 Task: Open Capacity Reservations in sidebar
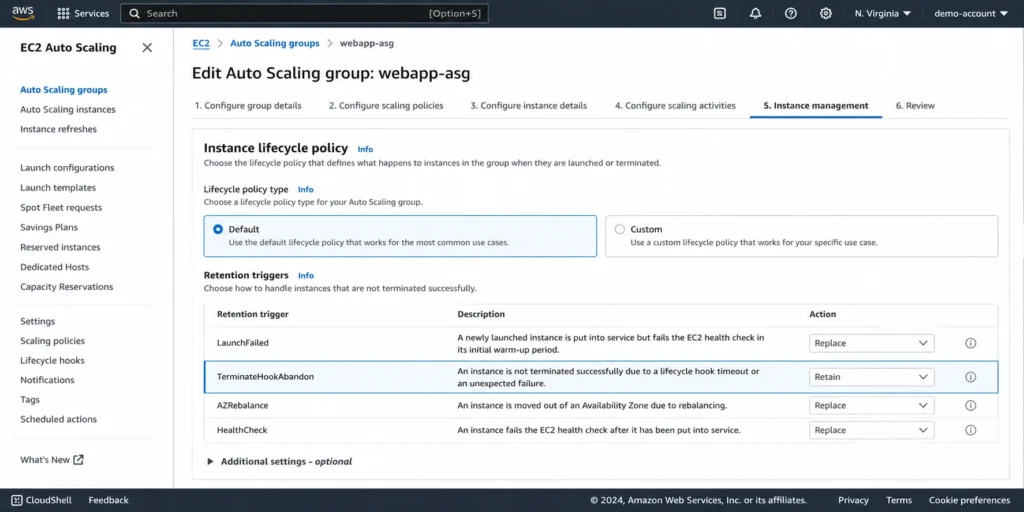67,287
